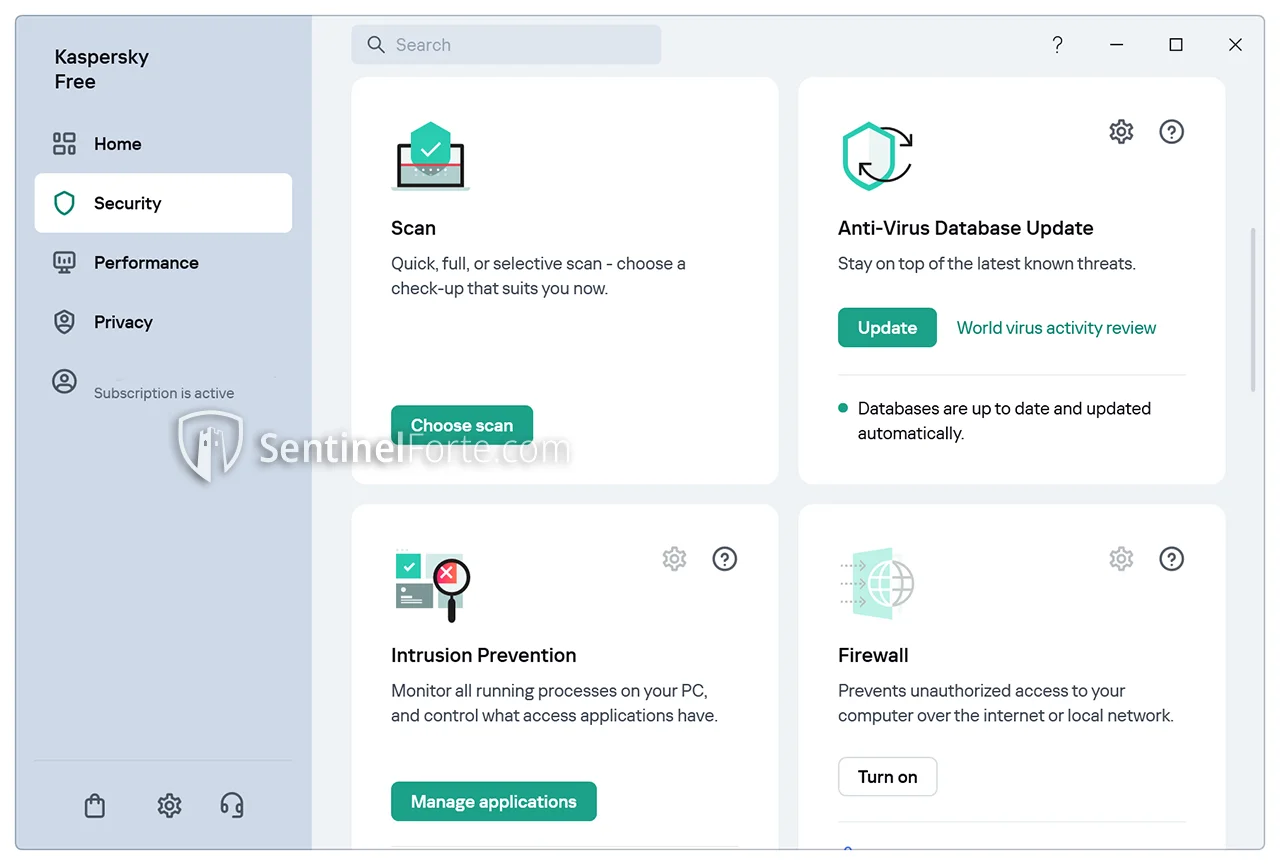The width and height of the screenshot is (1280, 865).
Task: Open help for Anti-Virus Database Update
Action: (x=1171, y=132)
